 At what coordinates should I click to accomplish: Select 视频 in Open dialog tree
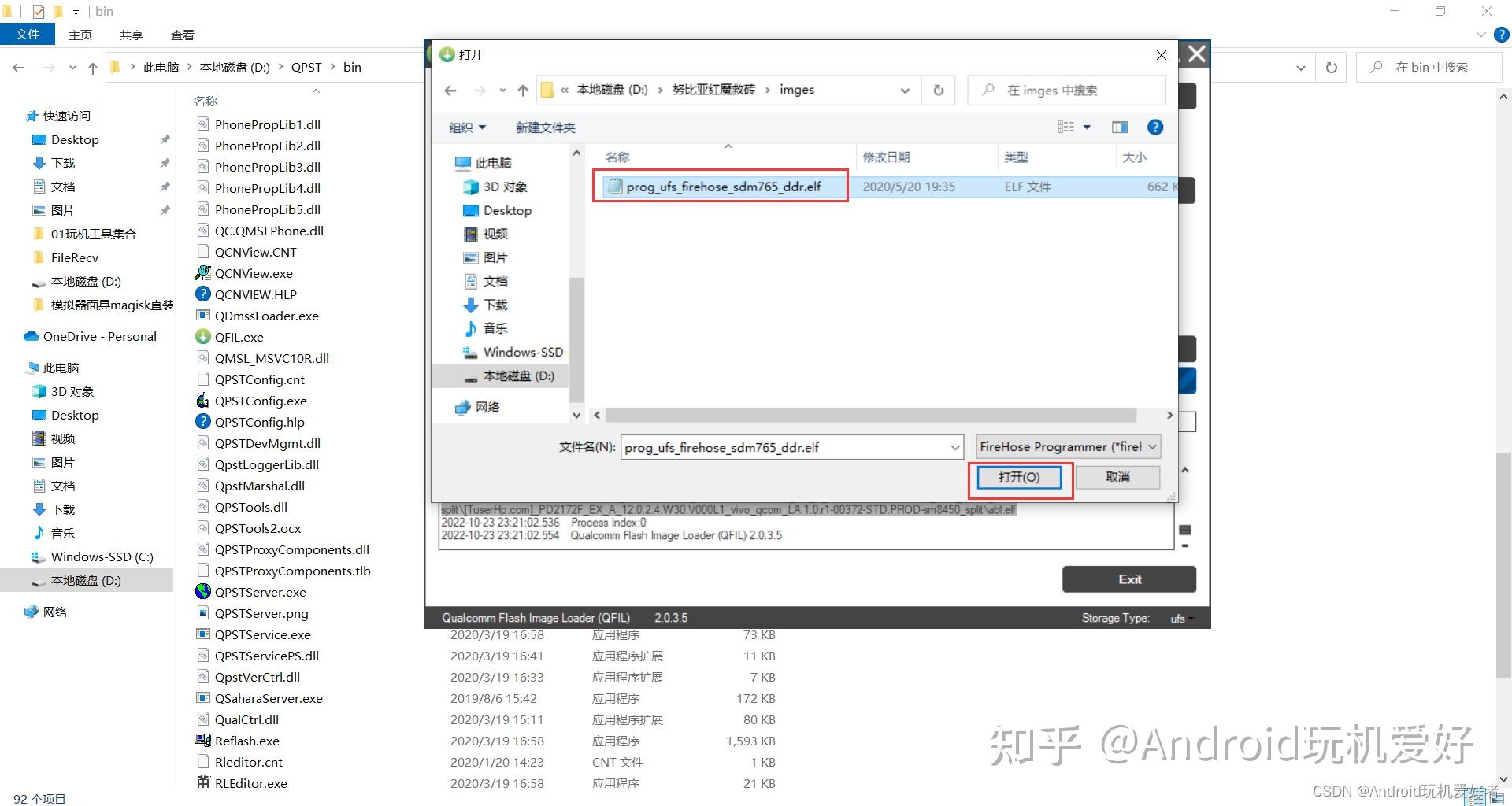pyautogui.click(x=485, y=234)
